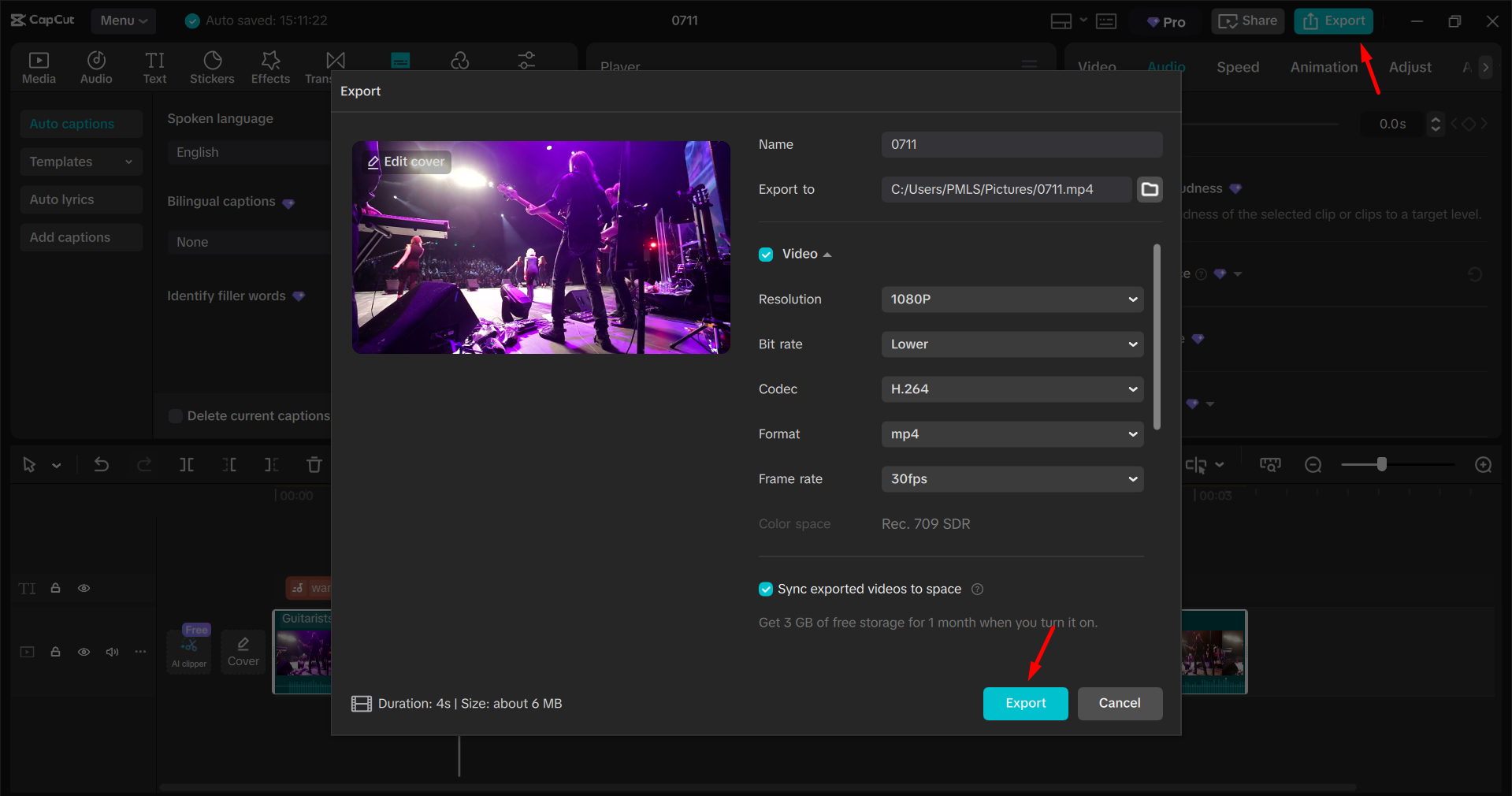1512x796 pixels.
Task: Select the Stickers panel icon
Action: [x=211, y=66]
